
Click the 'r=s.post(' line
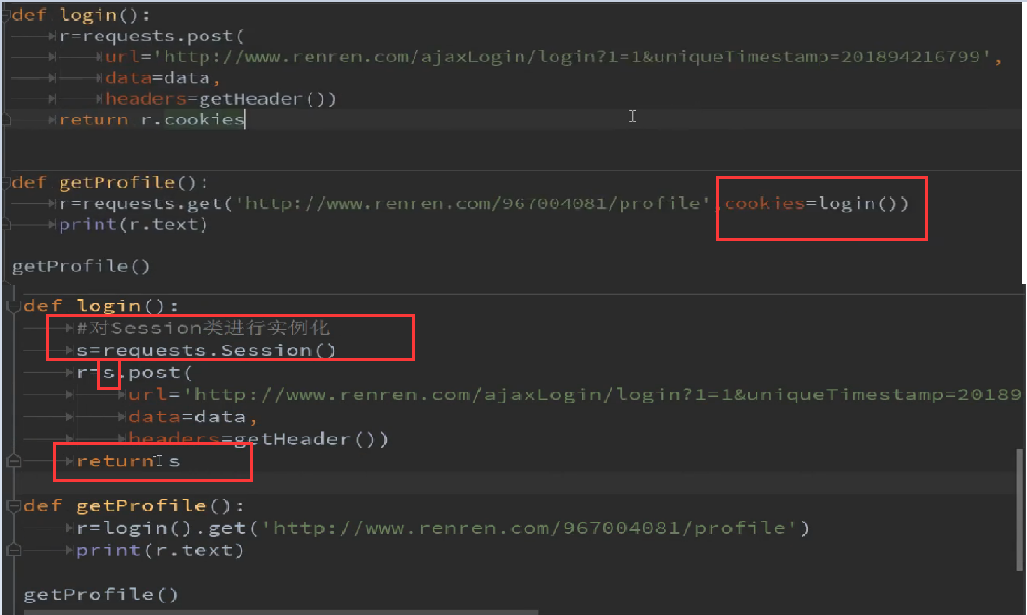134,373
